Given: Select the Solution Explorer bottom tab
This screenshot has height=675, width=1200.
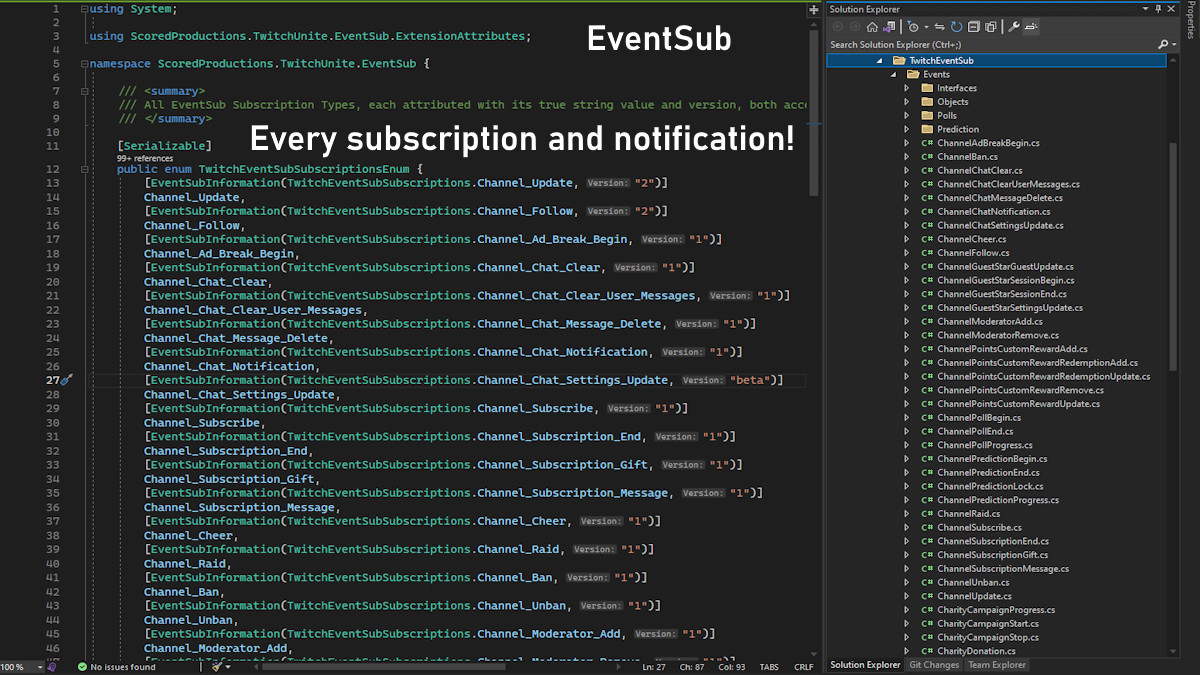Looking at the screenshot, I should coord(865,665).
